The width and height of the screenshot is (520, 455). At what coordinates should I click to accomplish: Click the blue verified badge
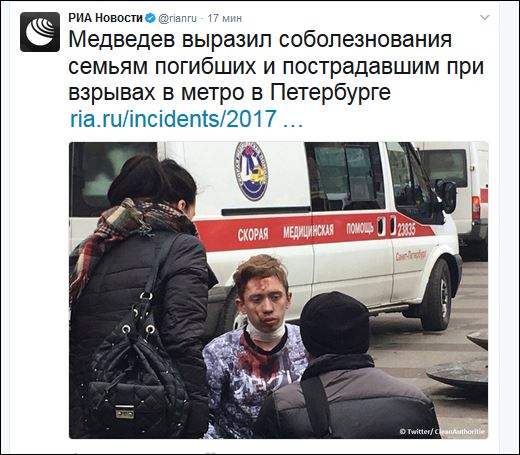coord(150,18)
